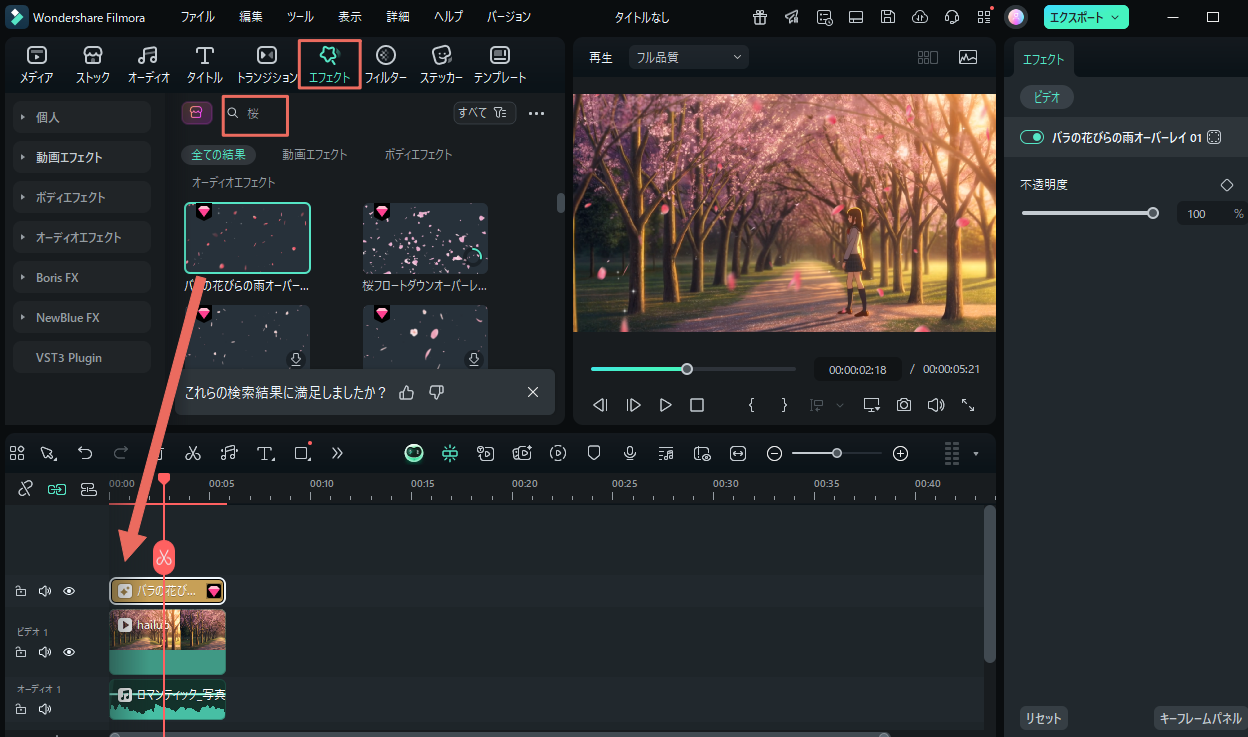Screen dimensions: 1248x737
Task: Click the scope waveform icon above preview
Action: pyautogui.click(x=968, y=57)
